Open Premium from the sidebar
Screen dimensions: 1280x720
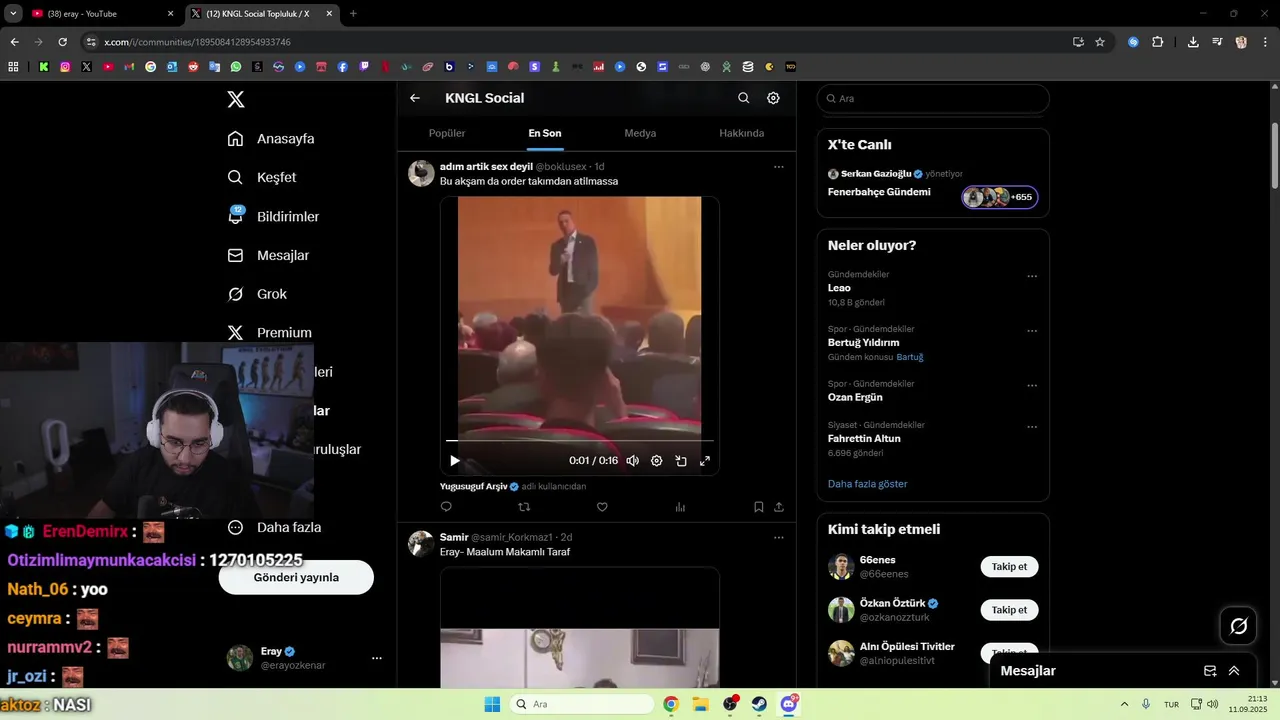[269, 333]
